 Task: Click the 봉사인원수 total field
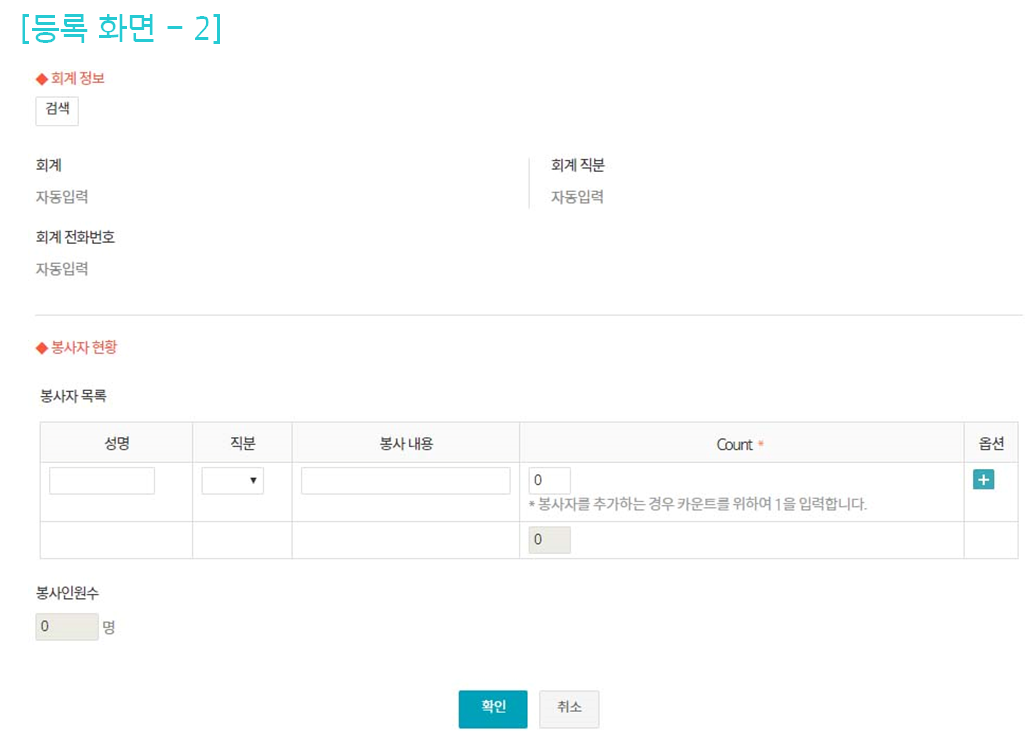(x=67, y=627)
